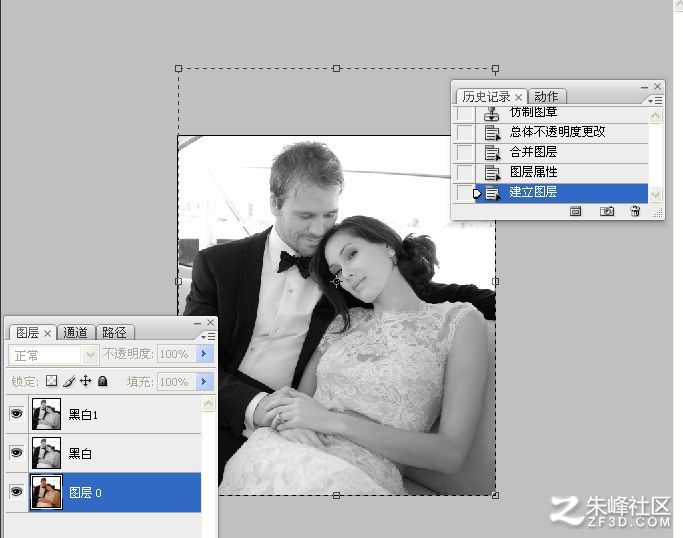Set history brush source for 总体不透明度更改
This screenshot has width=683, height=538.
pos(465,132)
